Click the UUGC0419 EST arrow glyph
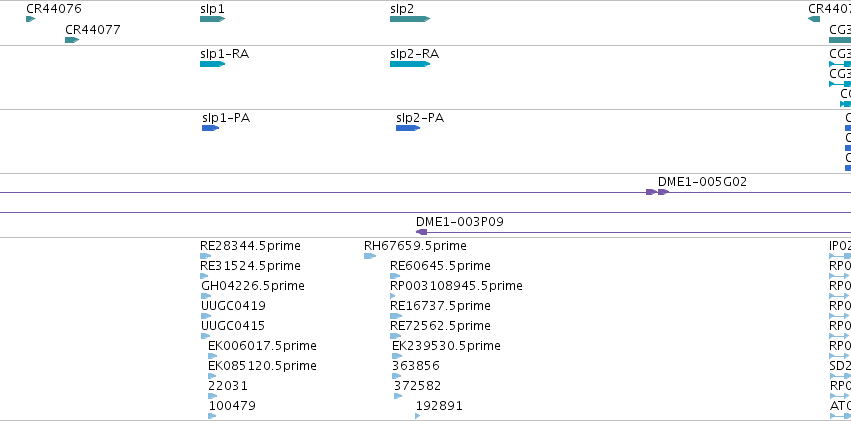The height and width of the screenshot is (421, 851). [206, 316]
